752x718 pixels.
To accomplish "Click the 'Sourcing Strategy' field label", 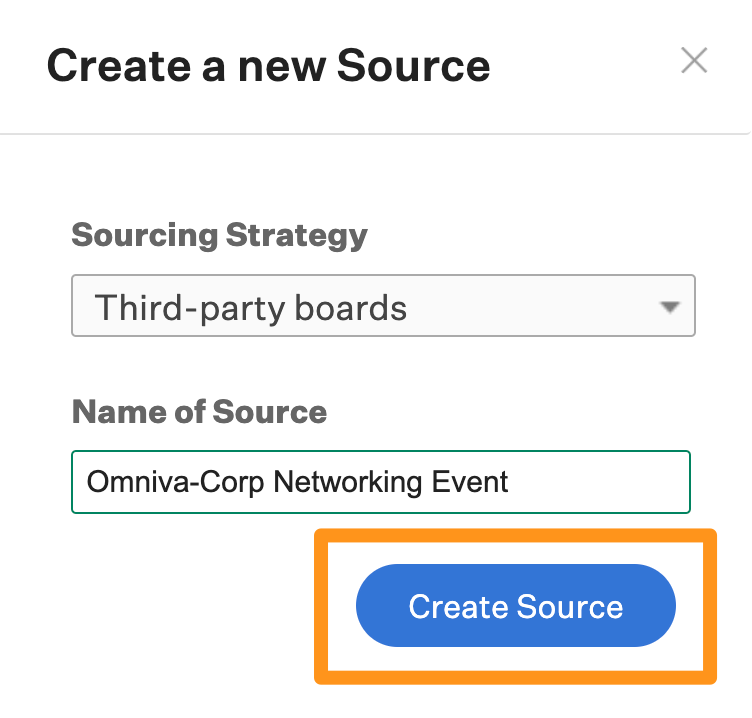I will (220, 236).
